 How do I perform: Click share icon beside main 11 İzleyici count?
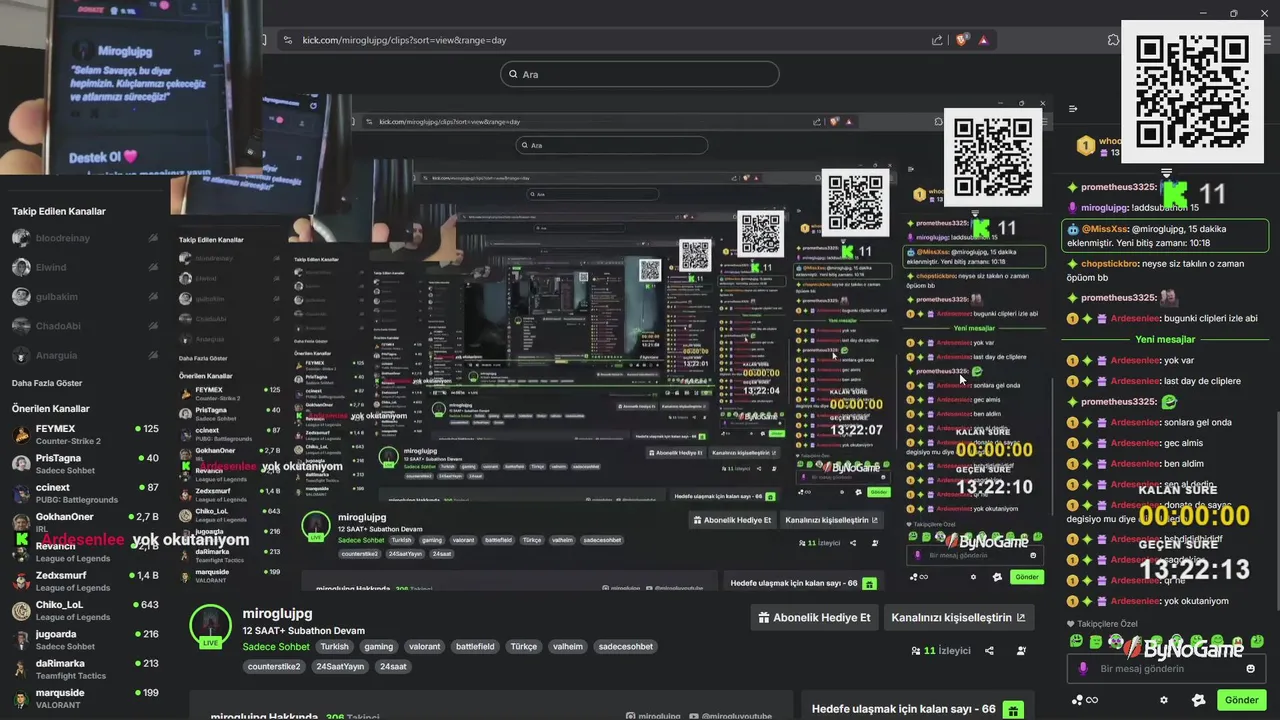pyautogui.click(x=989, y=650)
